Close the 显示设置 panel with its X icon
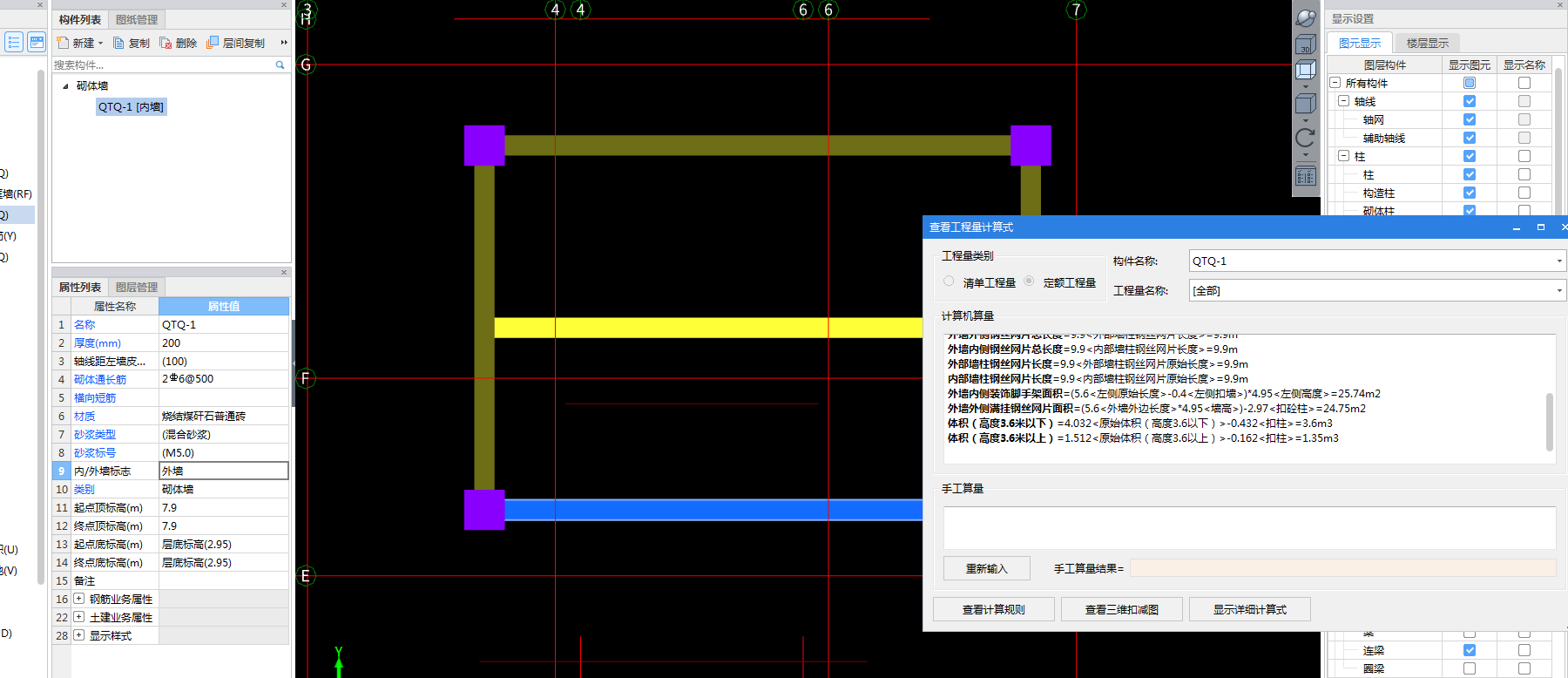This screenshot has width=1568, height=678. [x=1560, y=5]
